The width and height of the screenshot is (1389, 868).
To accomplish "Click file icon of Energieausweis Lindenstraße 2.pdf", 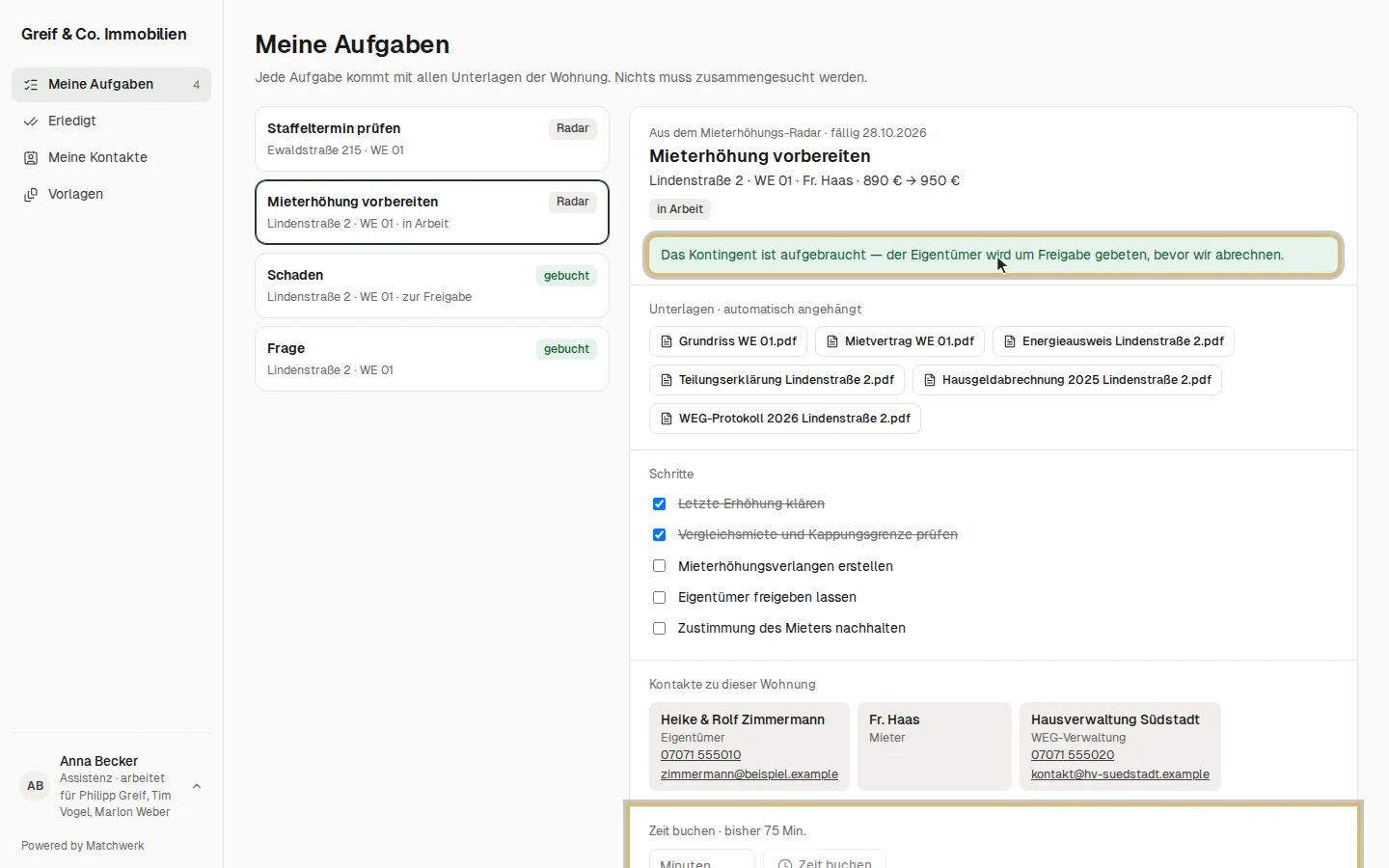I will pyautogui.click(x=1010, y=341).
